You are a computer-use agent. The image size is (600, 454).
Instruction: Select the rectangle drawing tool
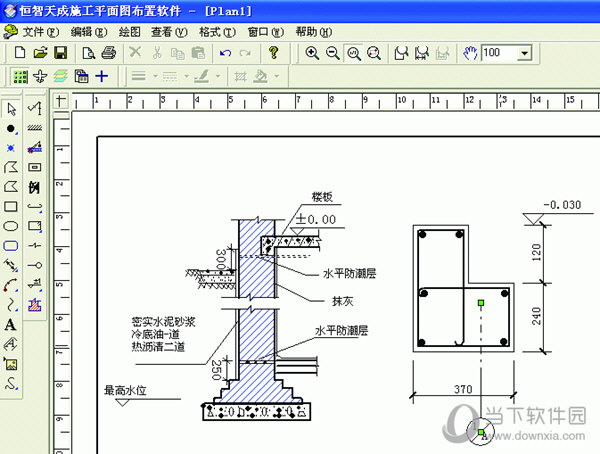coord(11,206)
